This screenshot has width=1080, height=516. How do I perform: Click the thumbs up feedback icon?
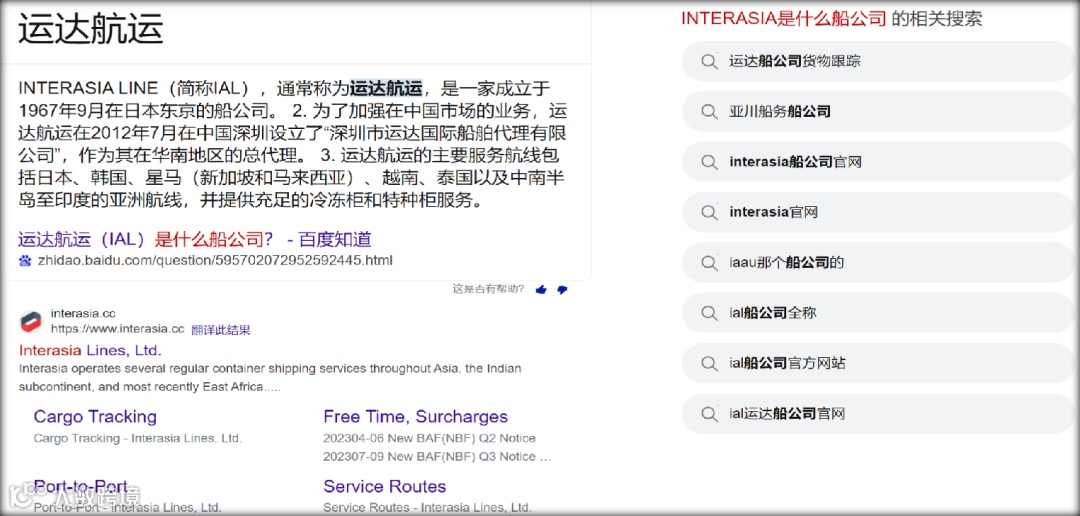coord(541,290)
